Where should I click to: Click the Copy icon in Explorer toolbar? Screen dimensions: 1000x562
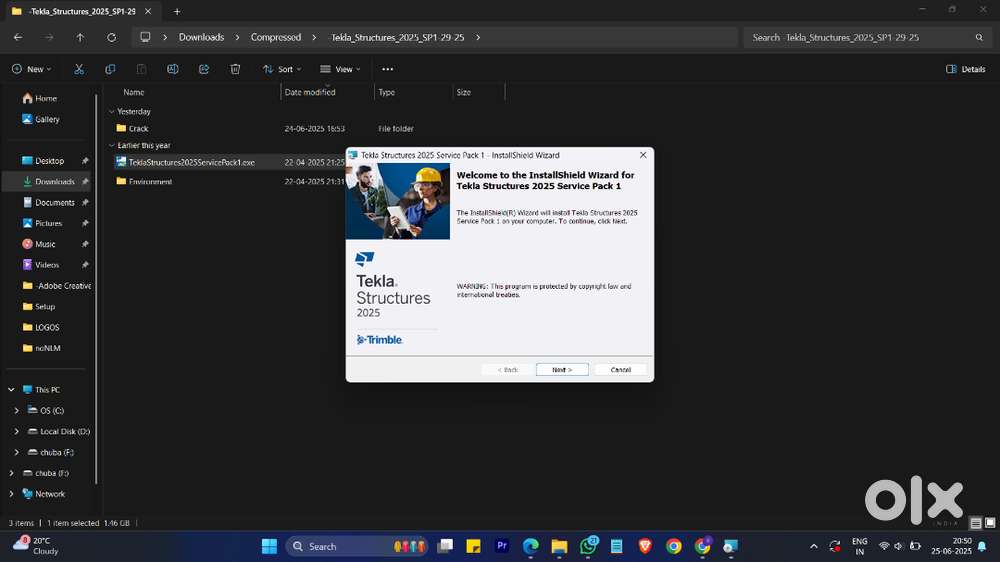[x=110, y=69]
